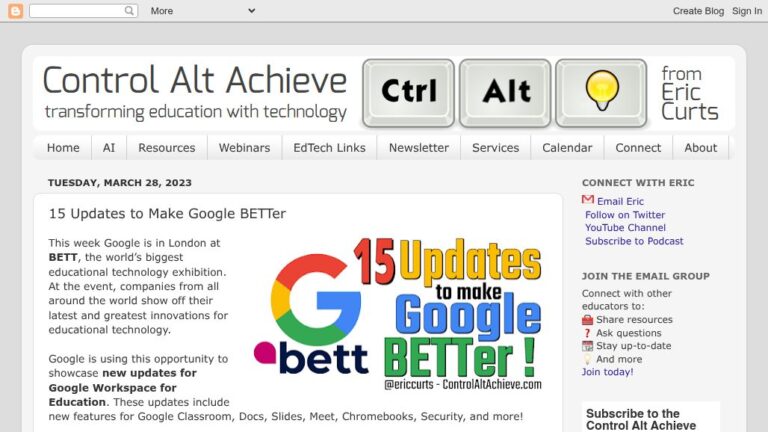Open the Calendar tab
This screenshot has height=432, width=768.
[567, 148]
